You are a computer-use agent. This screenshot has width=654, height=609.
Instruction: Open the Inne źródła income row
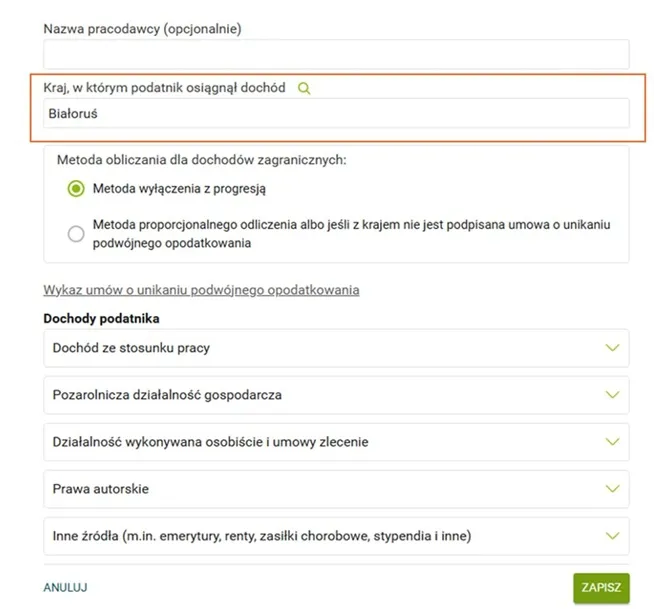(x=300, y=536)
